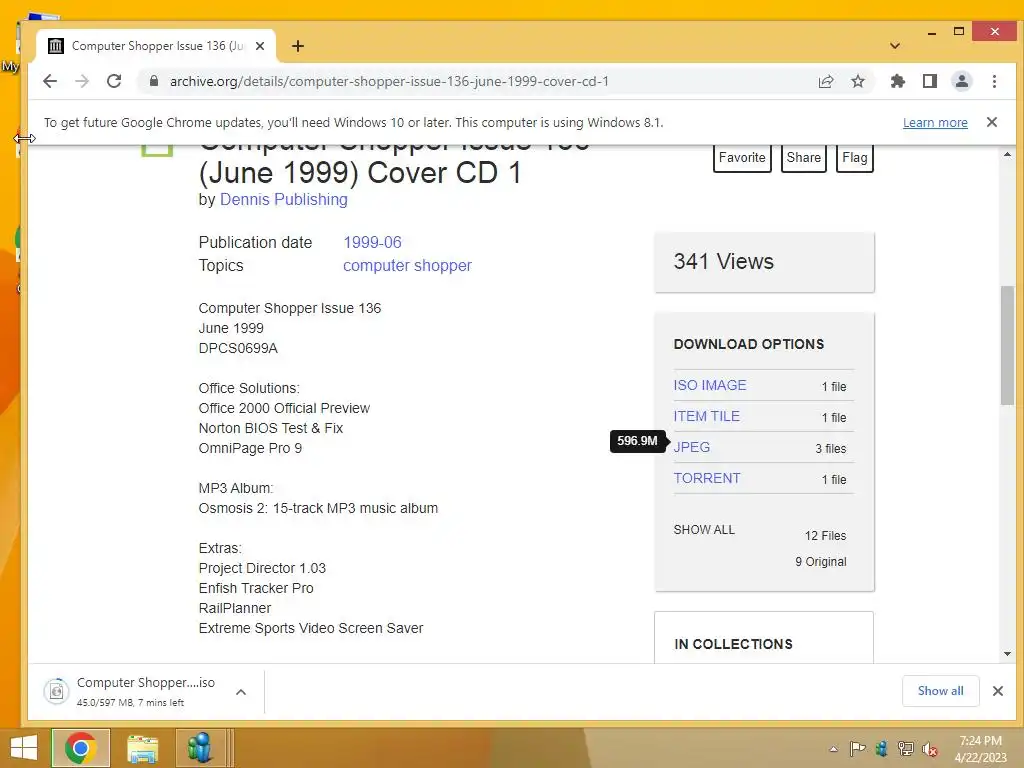Click the padlock site info icon
This screenshot has height=768, width=1024.
[154, 81]
